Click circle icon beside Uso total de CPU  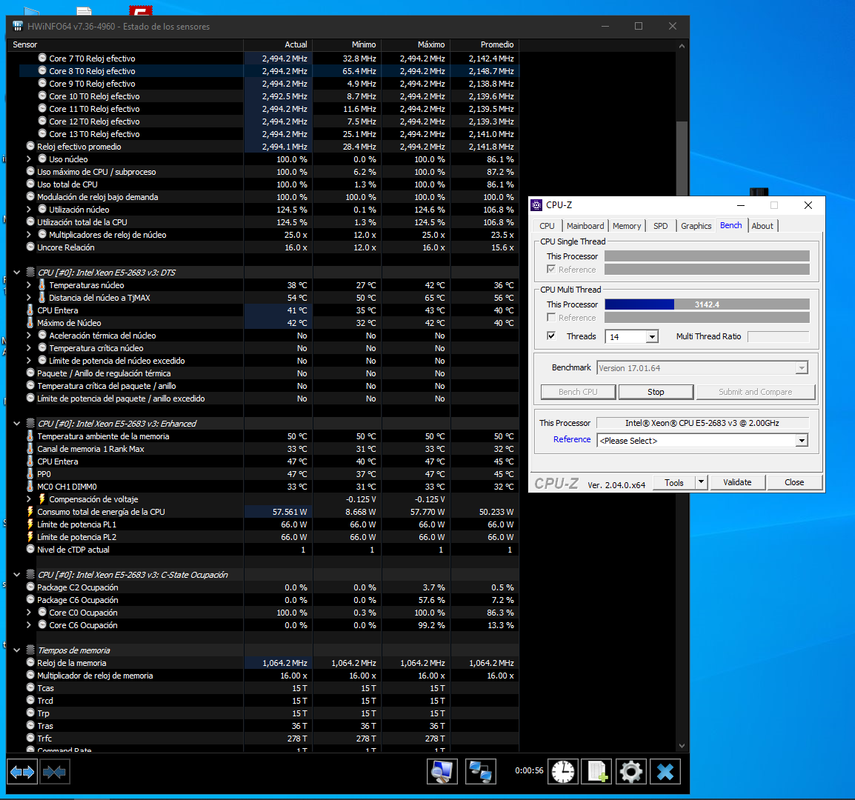click(31, 184)
